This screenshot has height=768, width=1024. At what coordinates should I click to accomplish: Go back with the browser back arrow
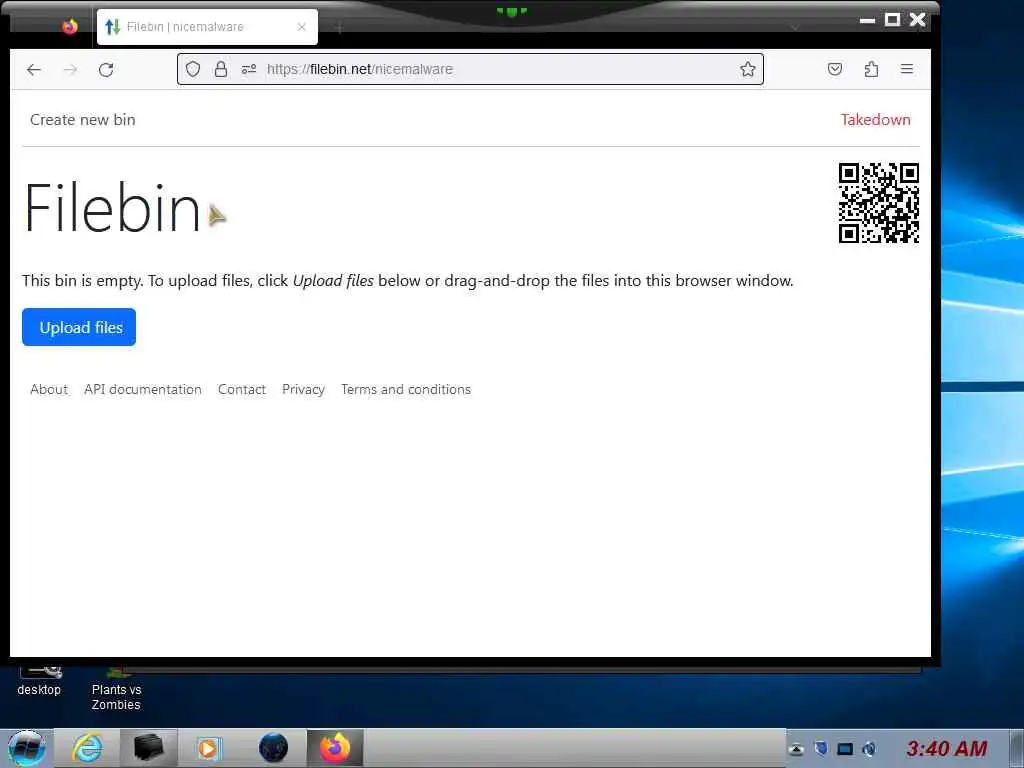(x=34, y=70)
